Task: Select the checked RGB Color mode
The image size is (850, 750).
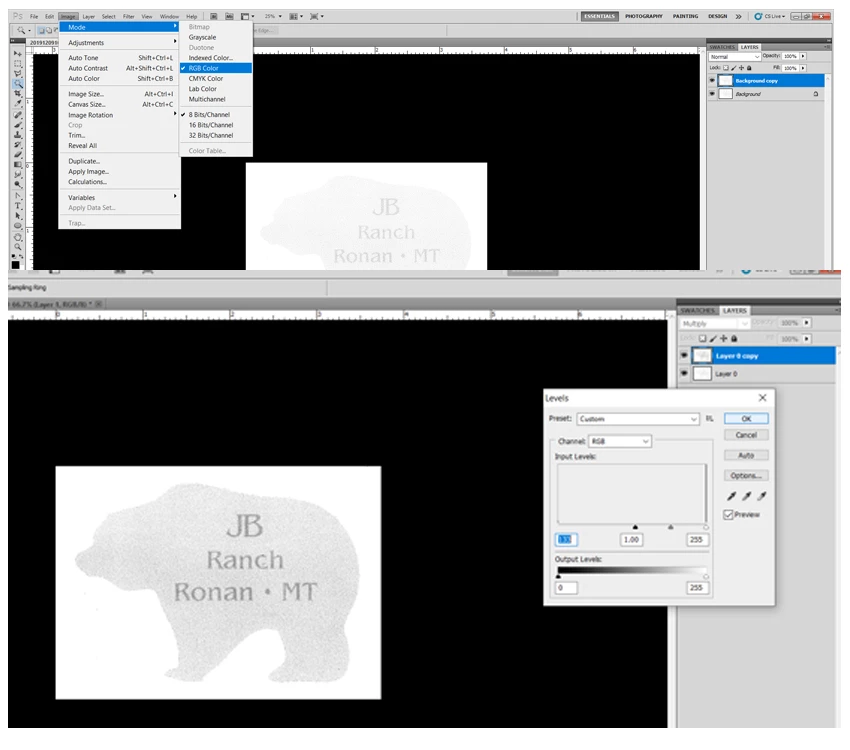Action: (x=216, y=68)
